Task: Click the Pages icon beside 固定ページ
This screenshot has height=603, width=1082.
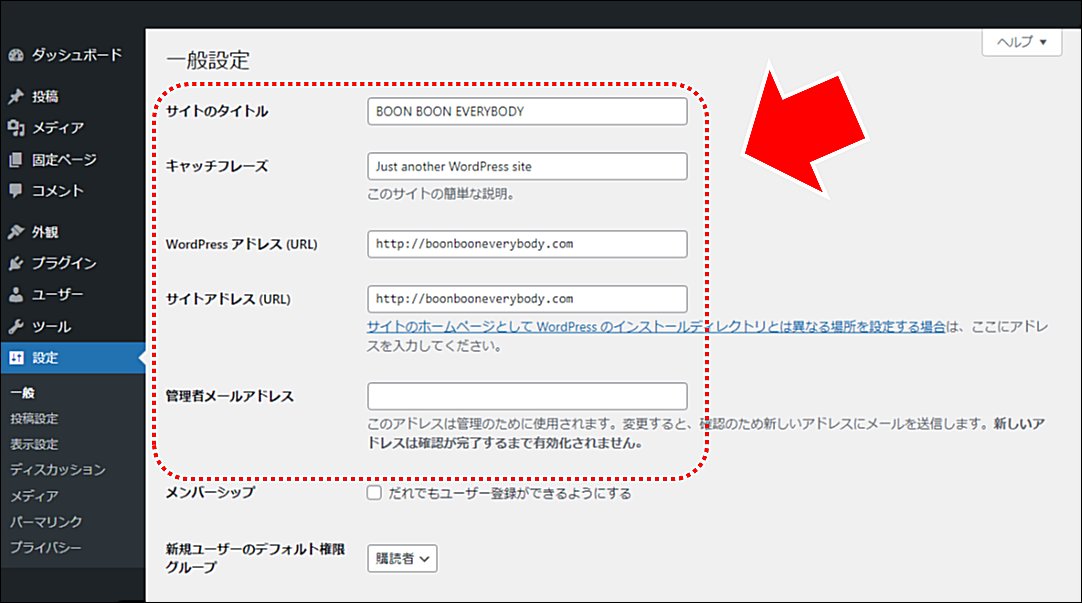Action: pyautogui.click(x=16, y=159)
